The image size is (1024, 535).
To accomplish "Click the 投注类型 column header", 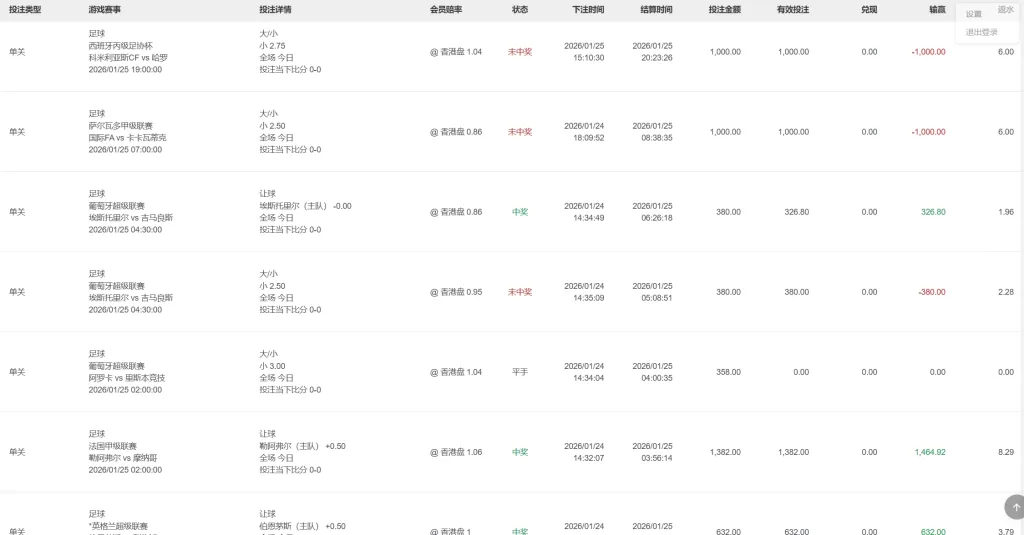I will coord(25,9).
